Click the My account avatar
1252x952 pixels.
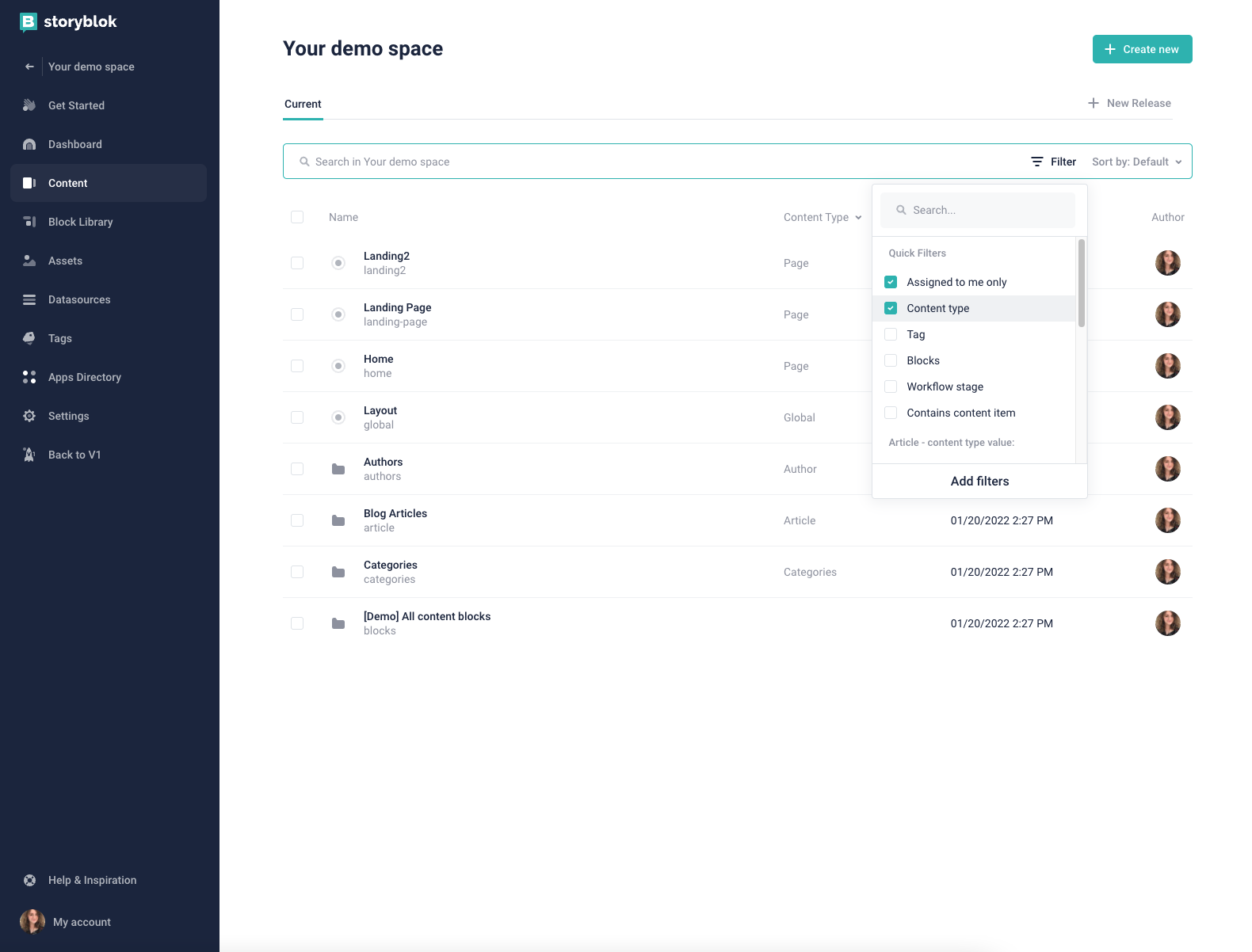(32, 922)
